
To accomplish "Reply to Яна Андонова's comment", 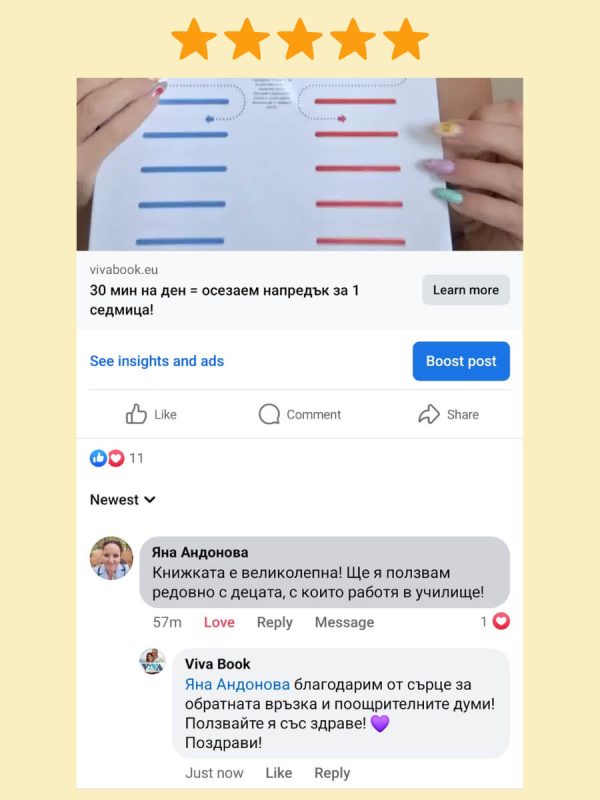I will tap(274, 622).
